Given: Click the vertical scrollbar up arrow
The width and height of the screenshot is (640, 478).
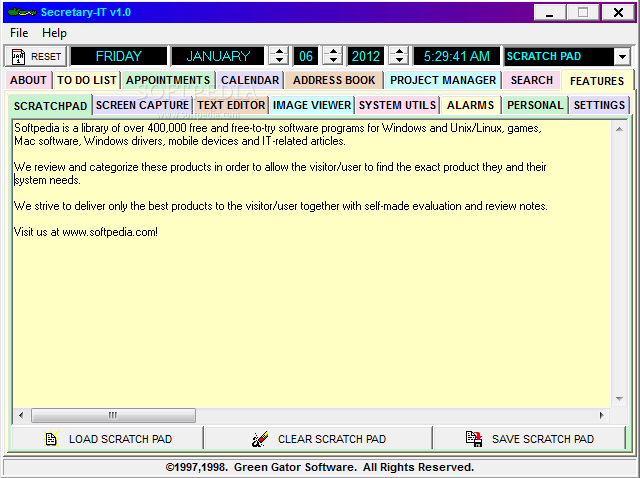Looking at the screenshot, I should (x=619, y=129).
